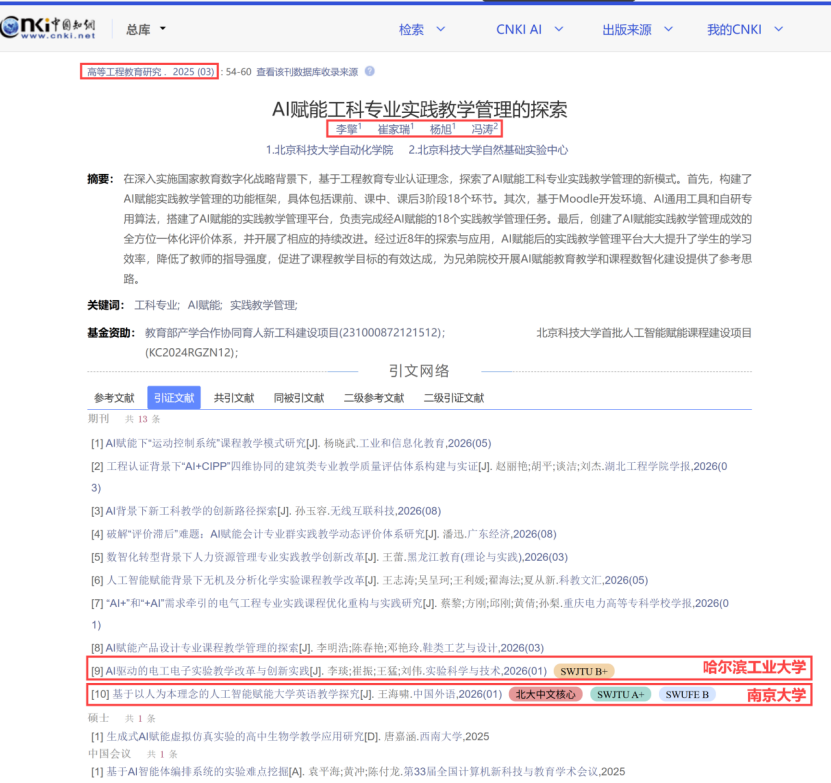
Task: Click the SWJTU B+ badge
Action: click(584, 671)
